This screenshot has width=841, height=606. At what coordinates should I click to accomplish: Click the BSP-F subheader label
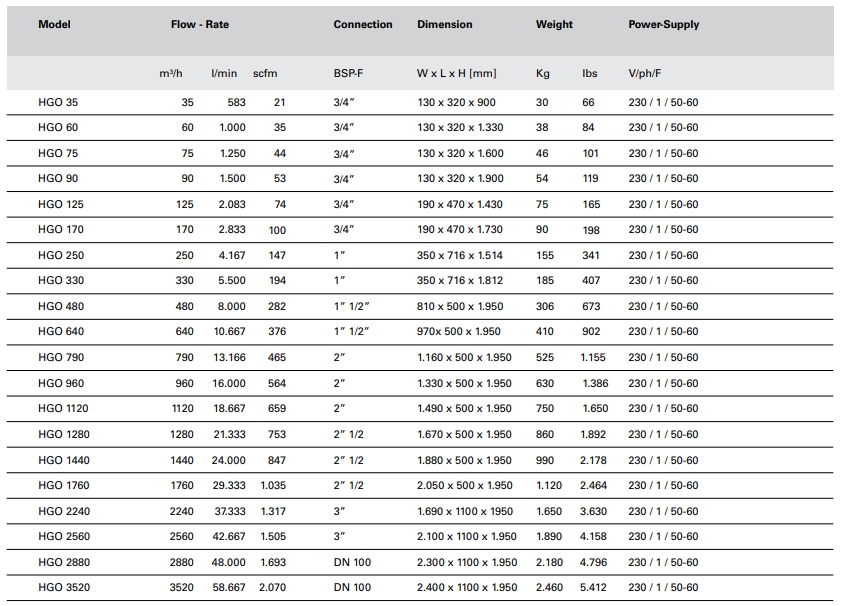coord(348,74)
